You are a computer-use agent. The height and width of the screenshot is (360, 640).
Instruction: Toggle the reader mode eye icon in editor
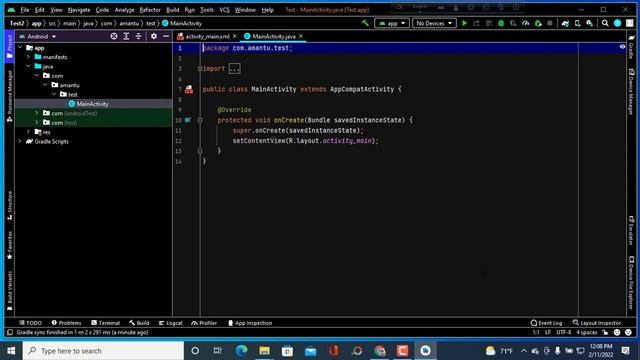click(622, 47)
